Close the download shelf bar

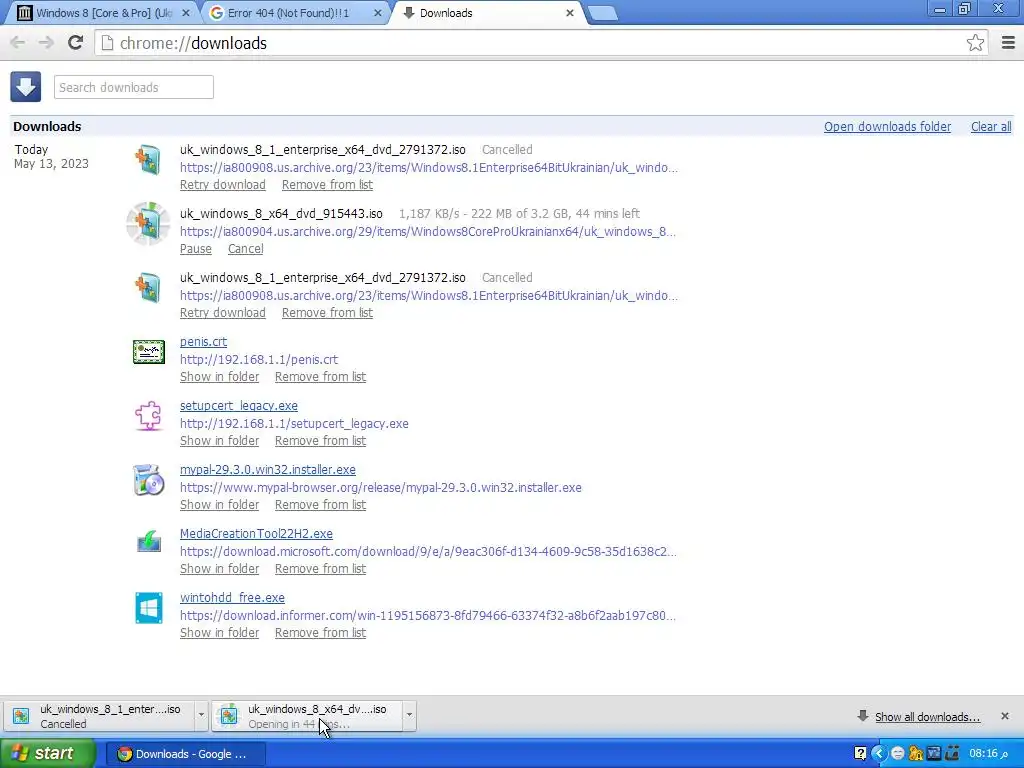1004,716
